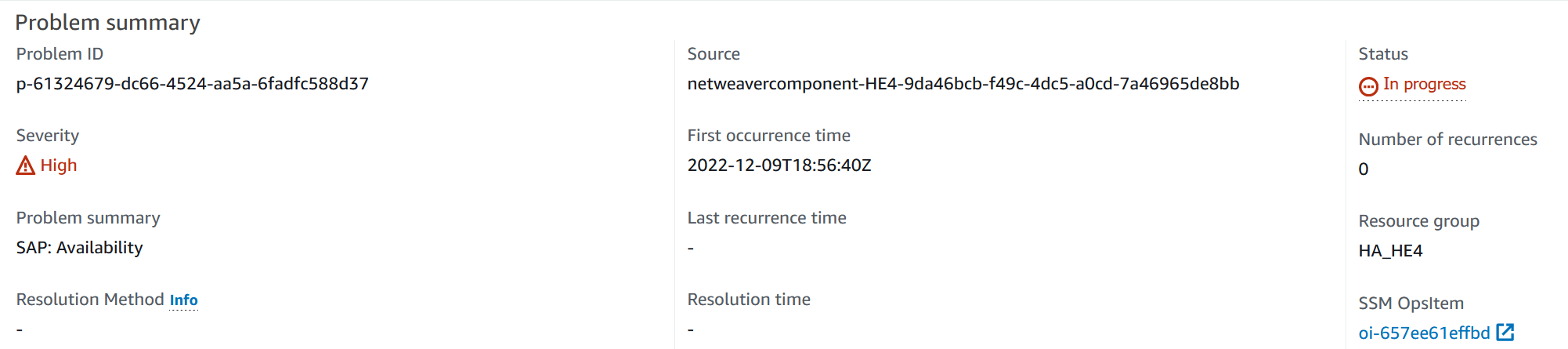Click the HA_HE4 resource group value
Viewport: 1568px width, 349px height.
point(1391,251)
